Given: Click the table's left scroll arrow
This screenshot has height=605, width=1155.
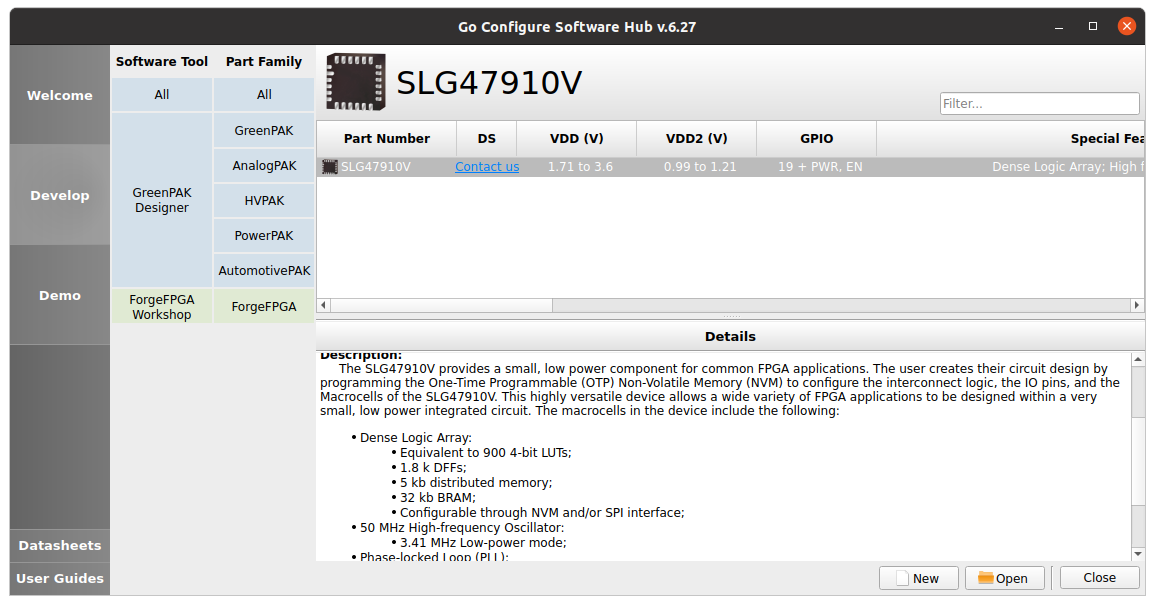Looking at the screenshot, I should click(x=323, y=305).
